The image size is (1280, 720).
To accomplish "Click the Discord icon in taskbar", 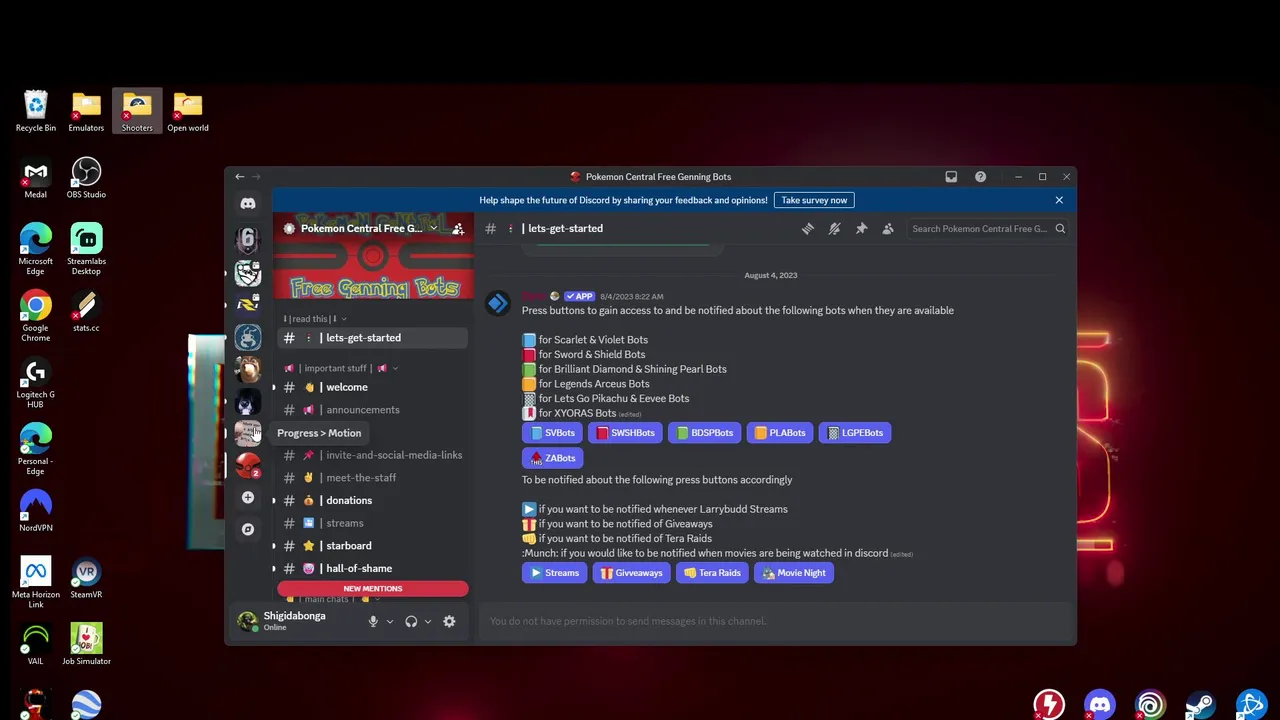I will tap(1100, 704).
